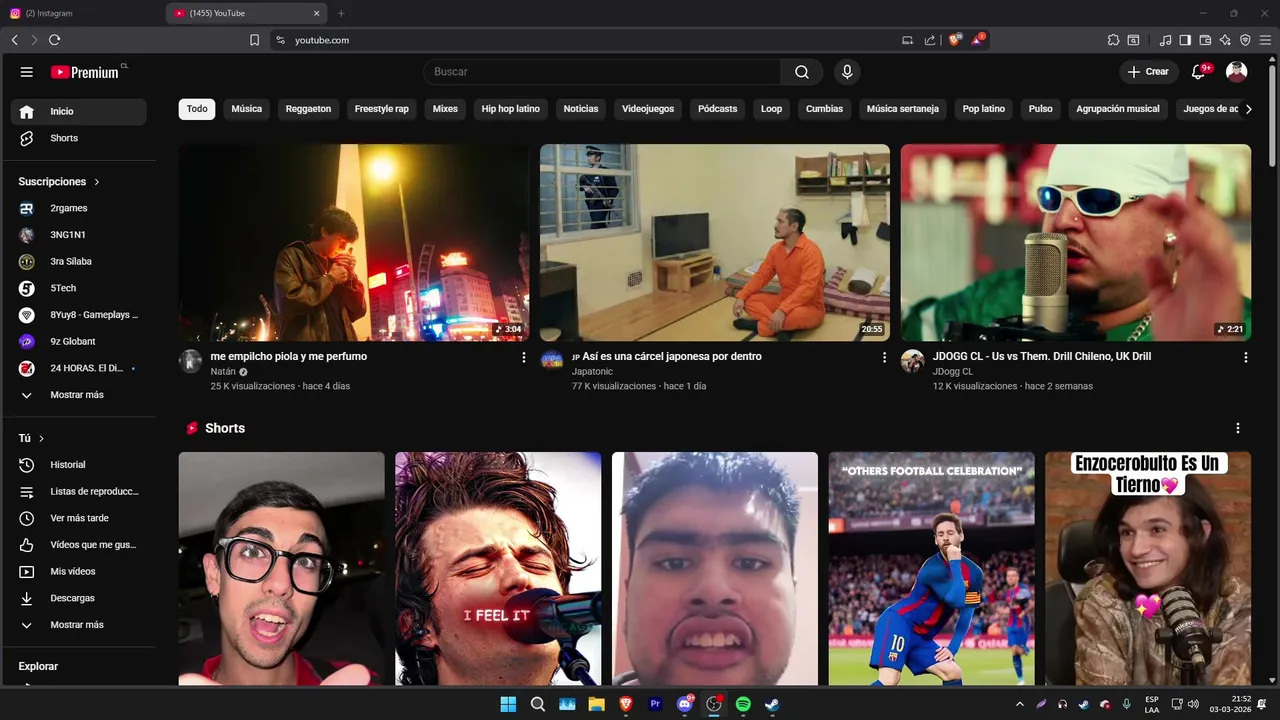Switch to the Instagram browser tab
This screenshot has height=720, width=1280.
(x=82, y=13)
